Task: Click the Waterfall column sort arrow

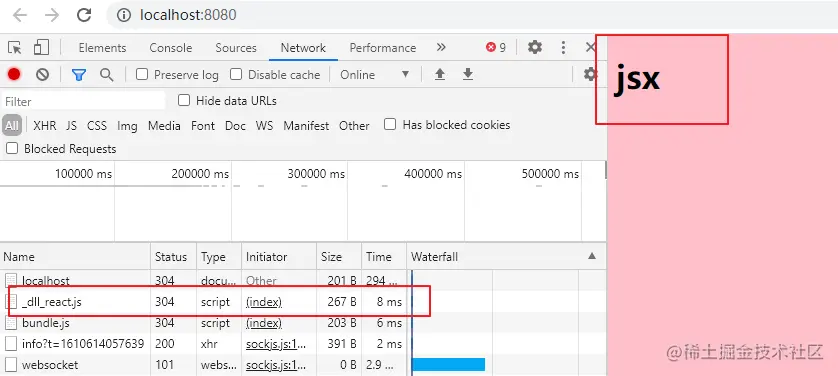Action: tap(592, 256)
